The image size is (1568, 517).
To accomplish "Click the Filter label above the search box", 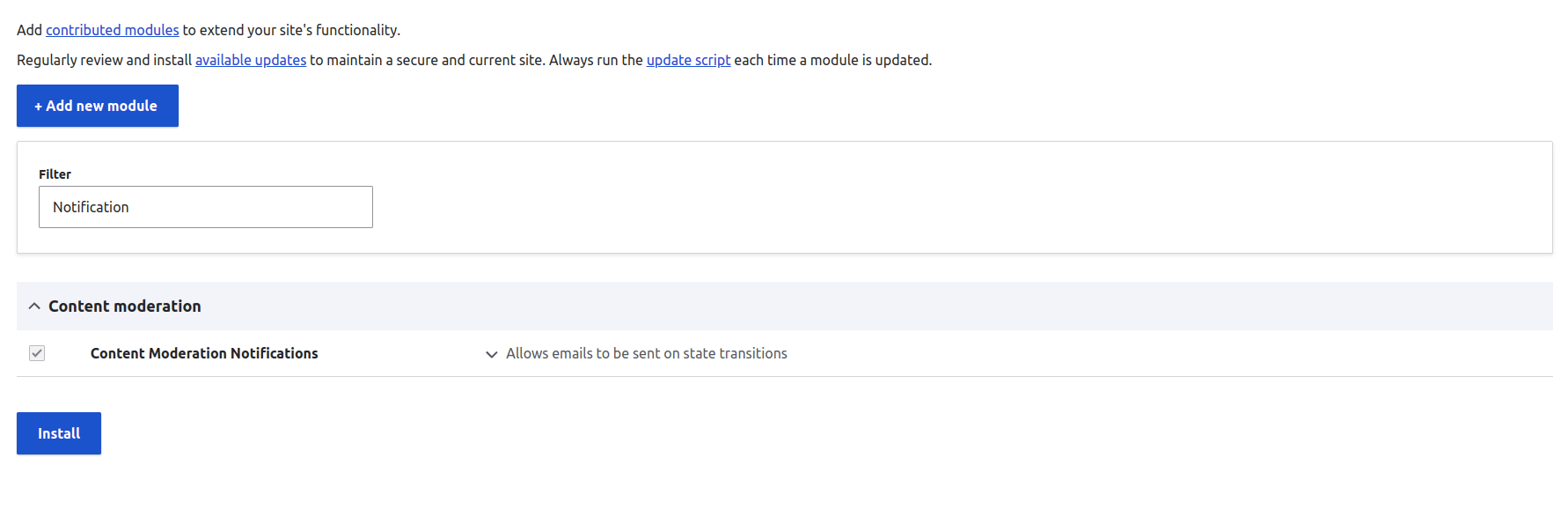I will (x=55, y=174).
